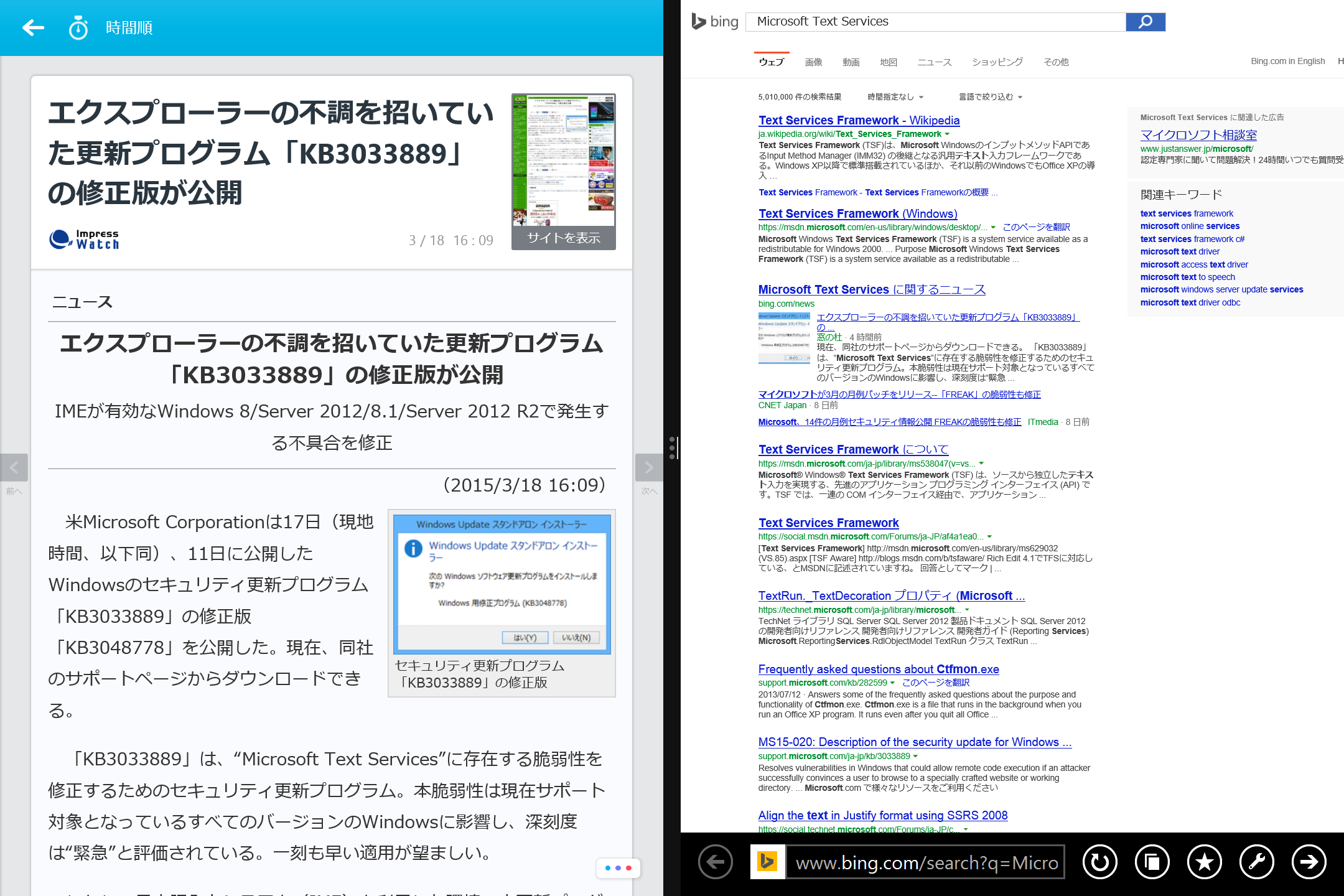Viewport: 1344px width, 896px height.
Task: Click the サイトを表示 button
Action: pyautogui.click(x=563, y=238)
